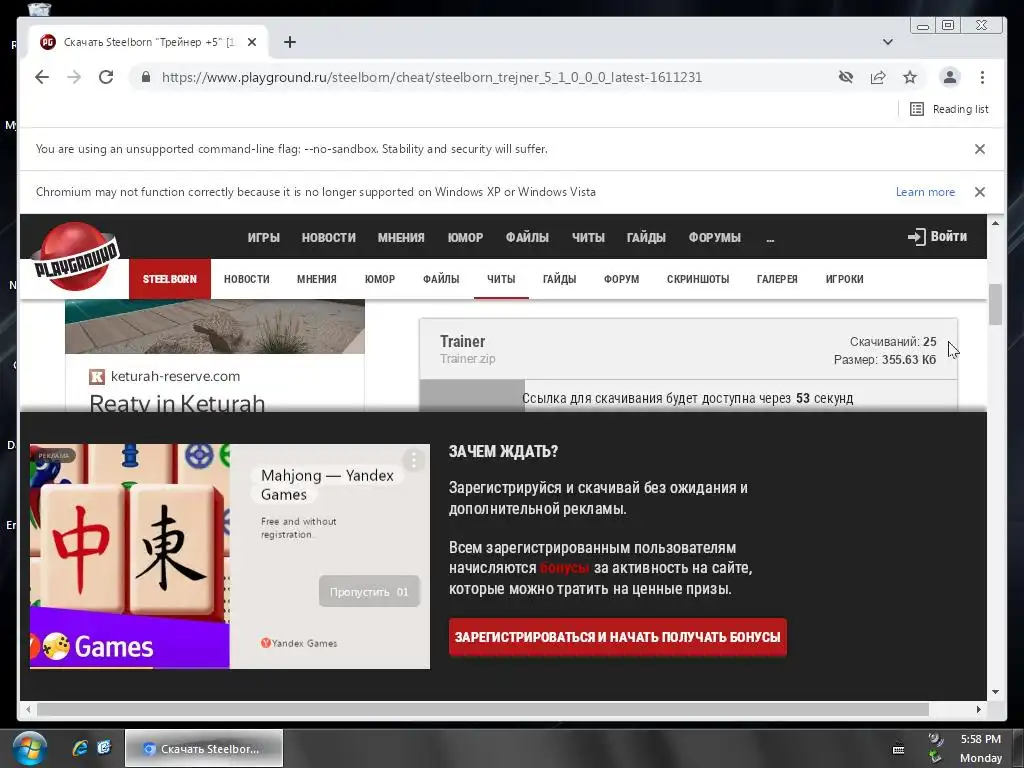Open the top НОВОСТИ menu item

328,238
